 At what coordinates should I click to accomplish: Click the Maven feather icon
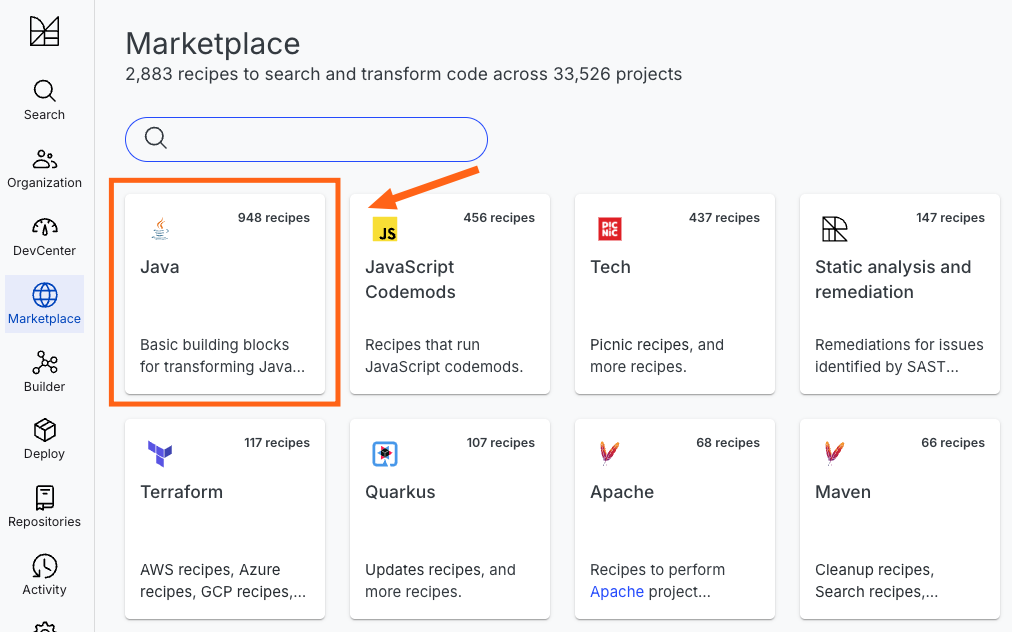click(835, 454)
